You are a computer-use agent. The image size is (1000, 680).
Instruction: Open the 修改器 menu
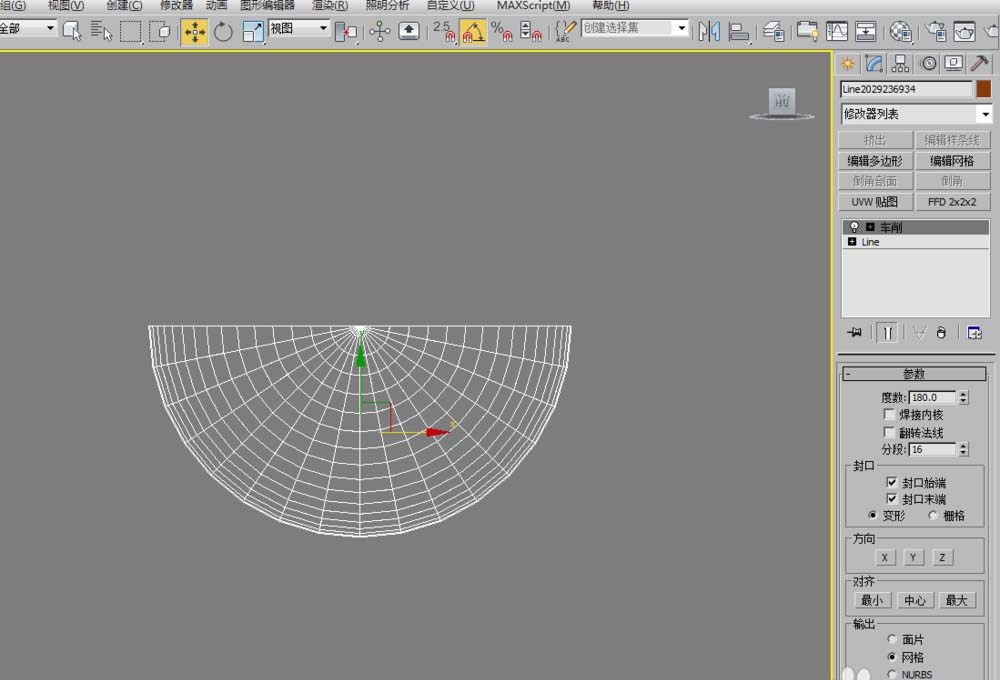point(176,5)
